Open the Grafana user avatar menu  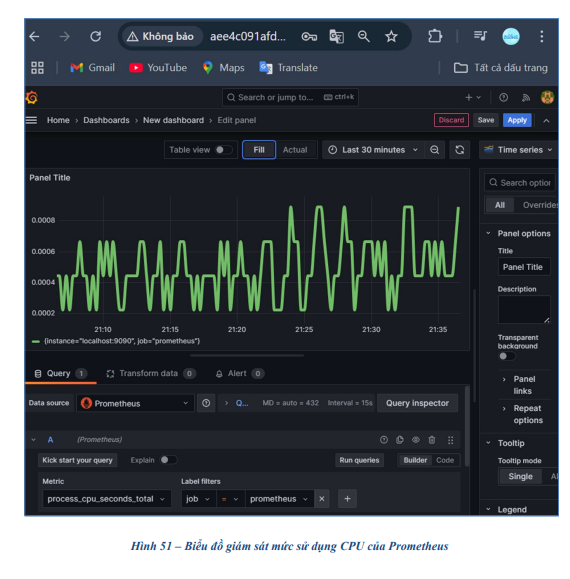click(547, 97)
